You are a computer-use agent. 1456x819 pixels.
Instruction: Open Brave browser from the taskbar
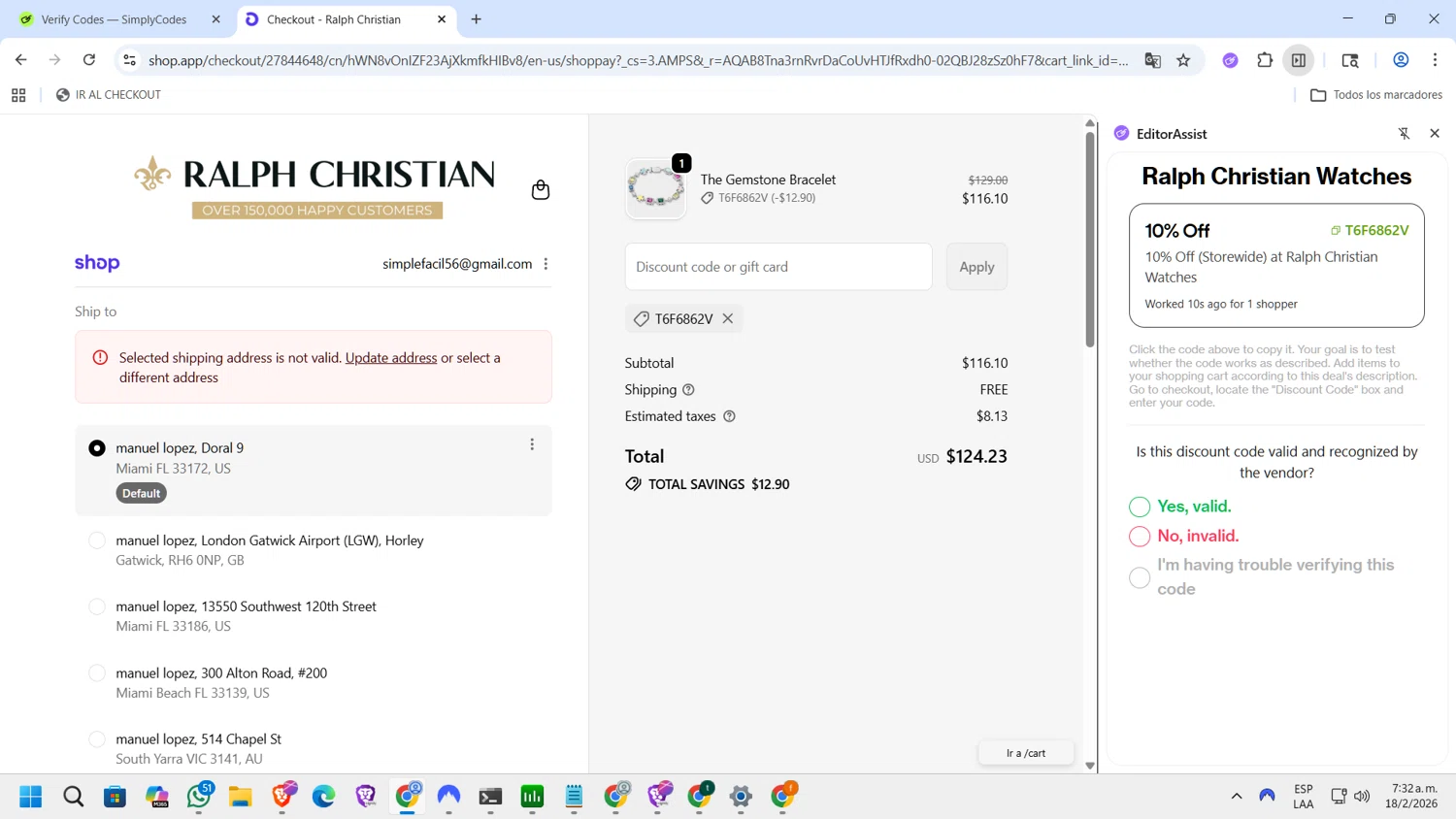[282, 796]
